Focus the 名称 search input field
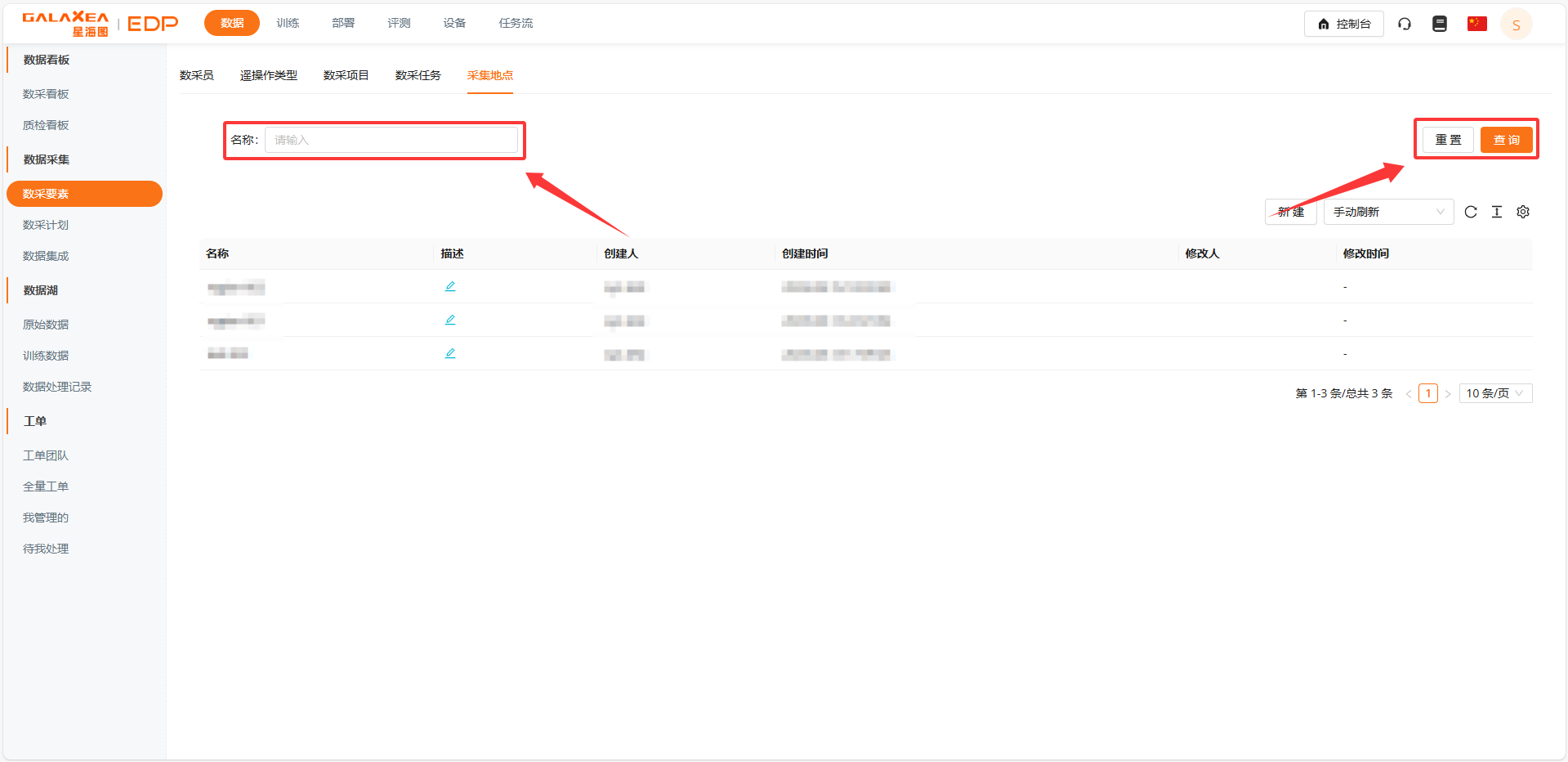The height and width of the screenshot is (762, 1568). point(391,140)
